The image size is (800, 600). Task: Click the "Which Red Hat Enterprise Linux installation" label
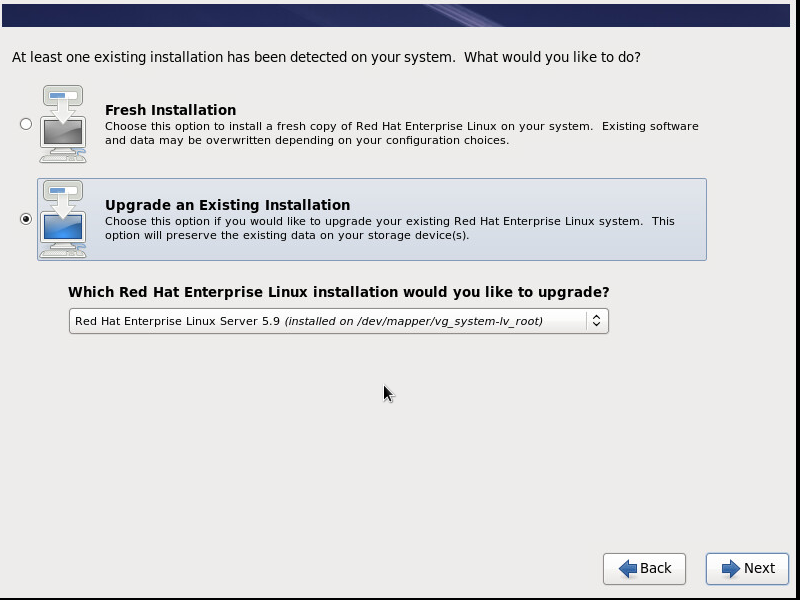pos(338,292)
